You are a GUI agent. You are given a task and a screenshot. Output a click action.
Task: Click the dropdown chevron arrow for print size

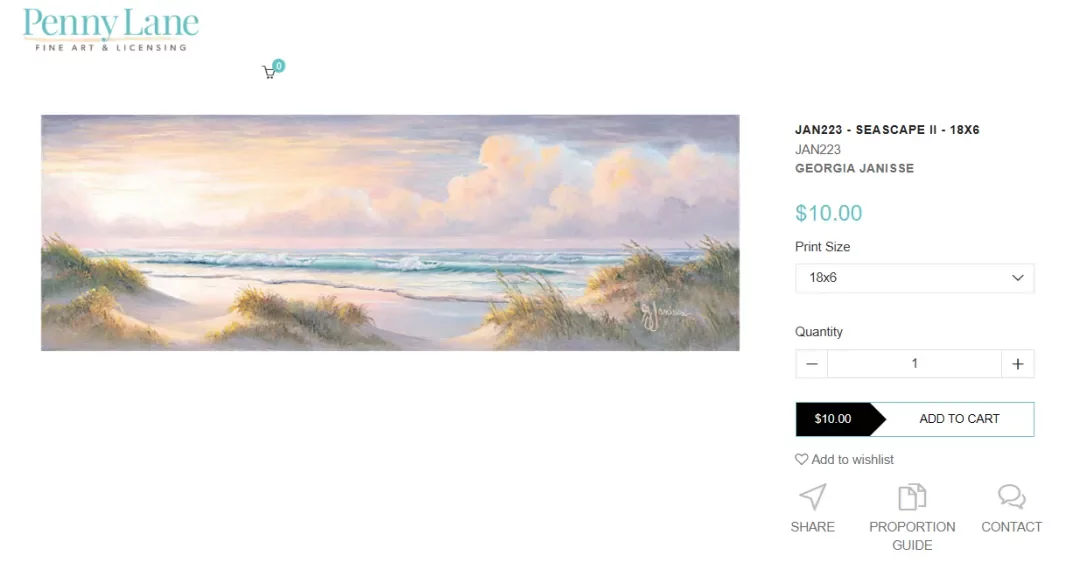(1018, 278)
